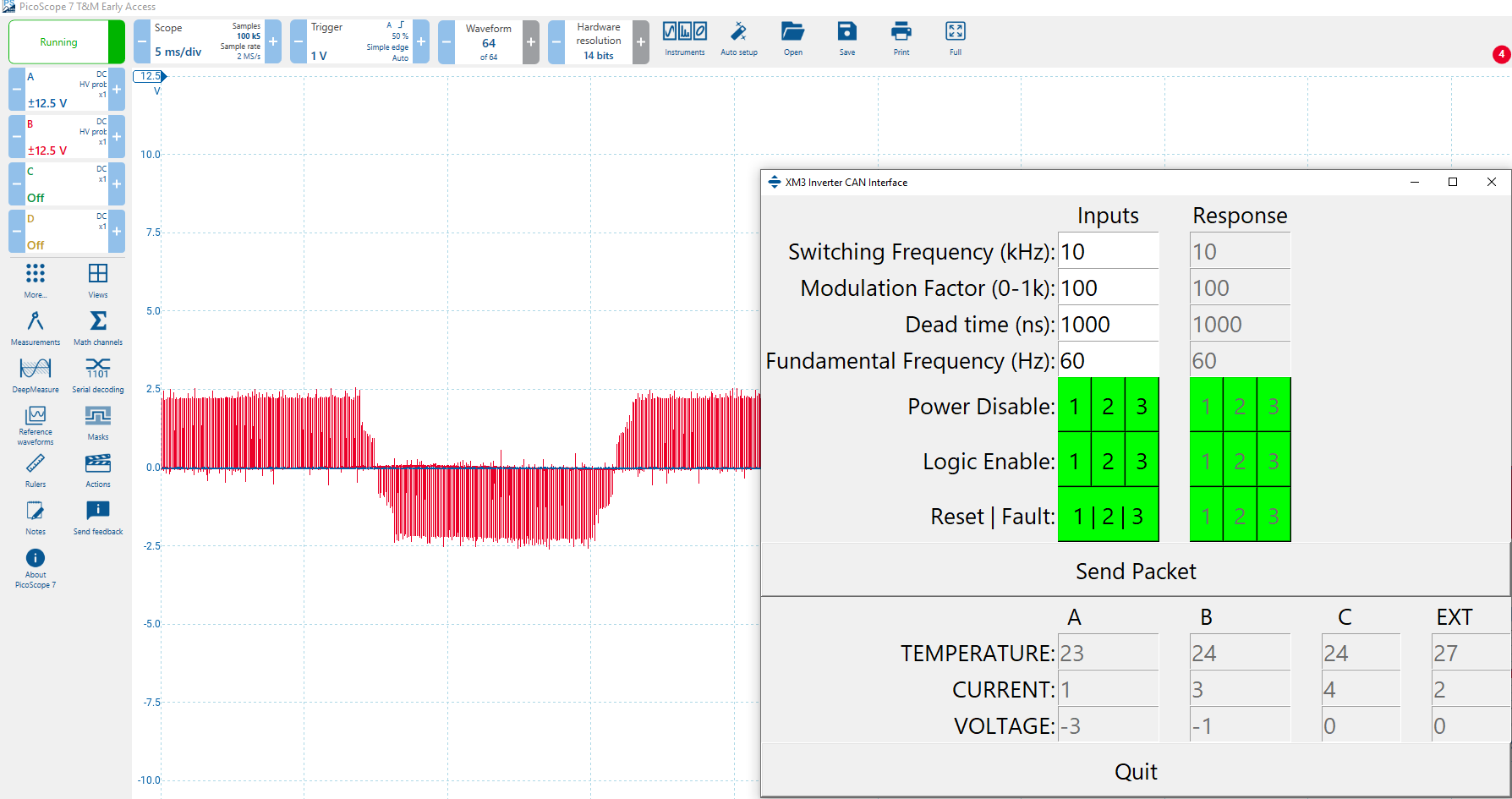Toggle Logic Enable input 1
This screenshot has width=1512, height=799.
coord(1074,461)
